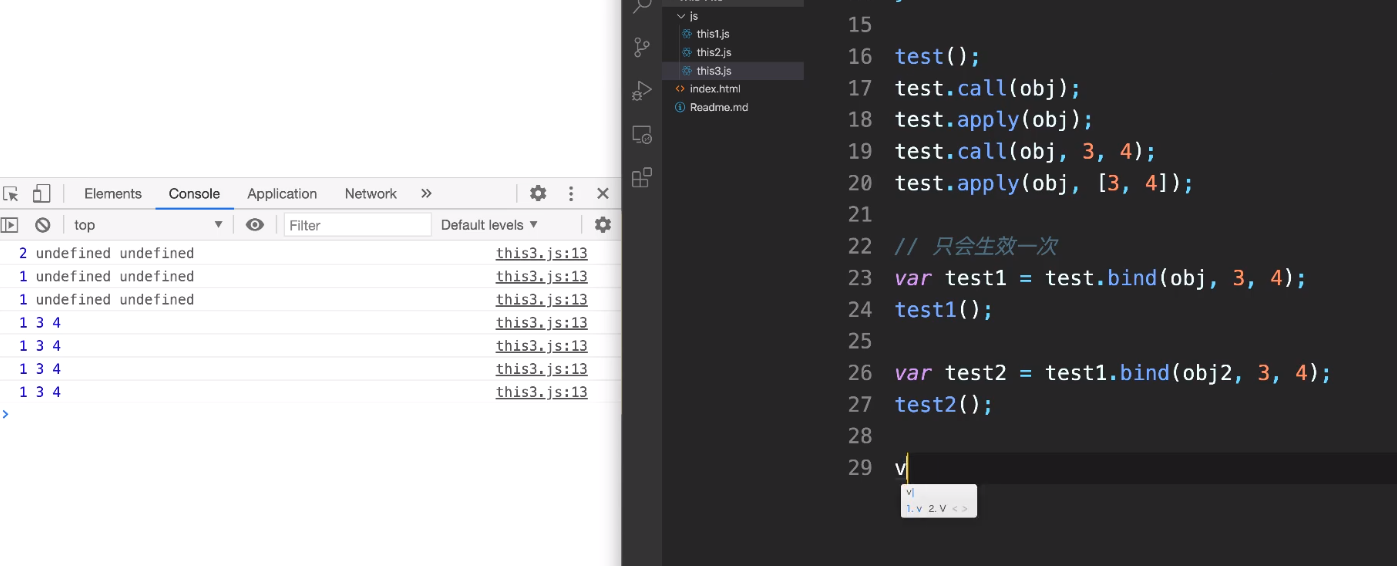Activate the DevTools inspect element picker

click(10, 194)
